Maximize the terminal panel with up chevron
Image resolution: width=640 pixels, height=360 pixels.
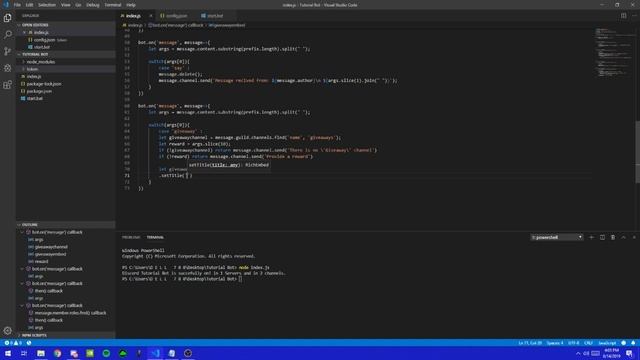click(x=623, y=237)
